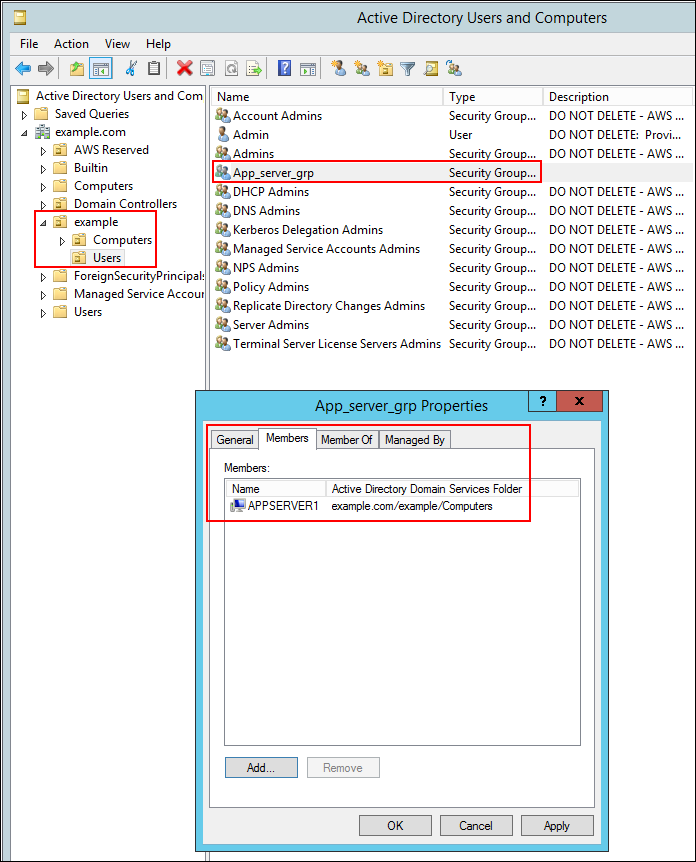This screenshot has height=862, width=696.
Task: Select the Users folder under example OU
Action: click(98, 257)
